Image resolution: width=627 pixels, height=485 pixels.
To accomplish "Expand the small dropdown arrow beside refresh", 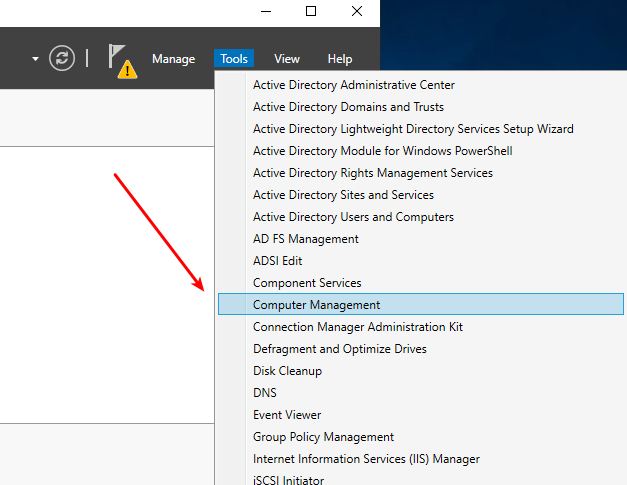I will click(36, 59).
